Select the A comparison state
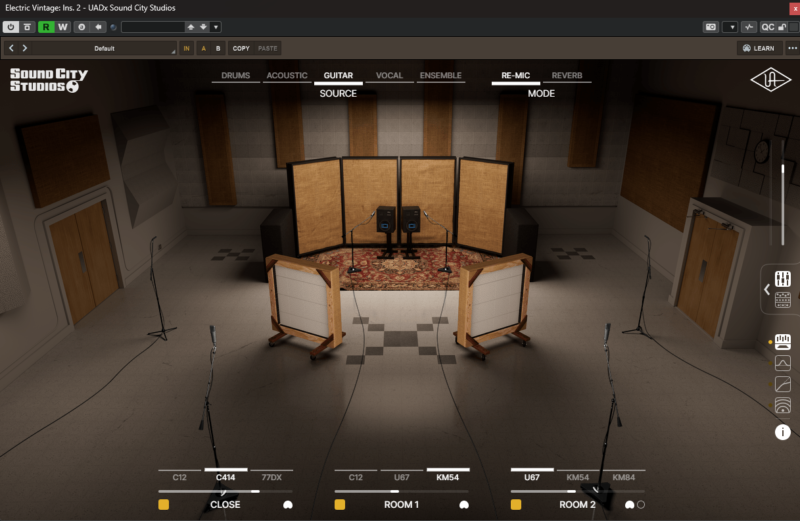 [204, 48]
